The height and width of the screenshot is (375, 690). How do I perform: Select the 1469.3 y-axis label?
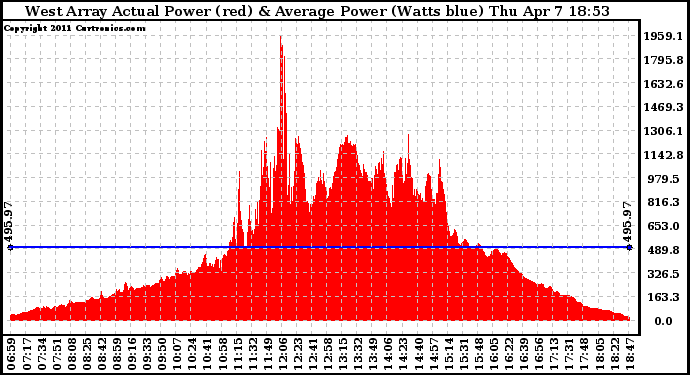663,107
